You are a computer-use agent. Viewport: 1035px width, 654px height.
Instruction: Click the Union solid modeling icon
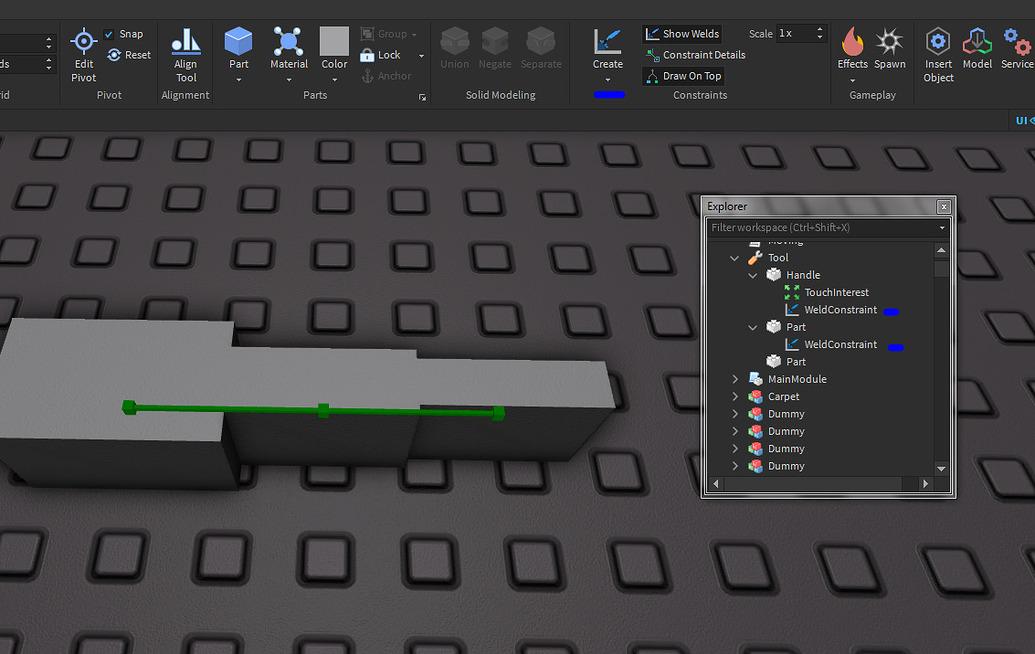pyautogui.click(x=455, y=48)
